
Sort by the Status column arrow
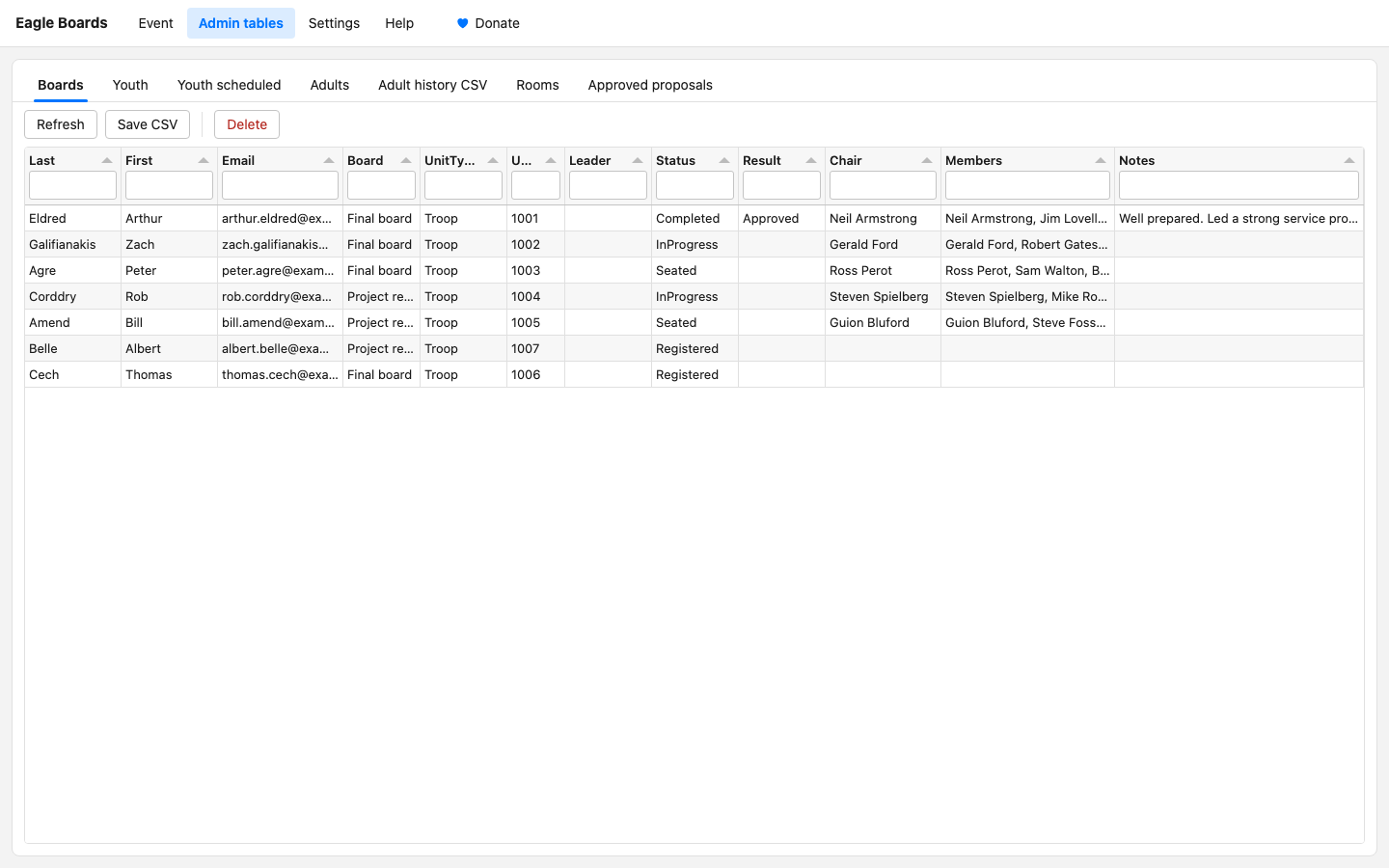(x=724, y=161)
